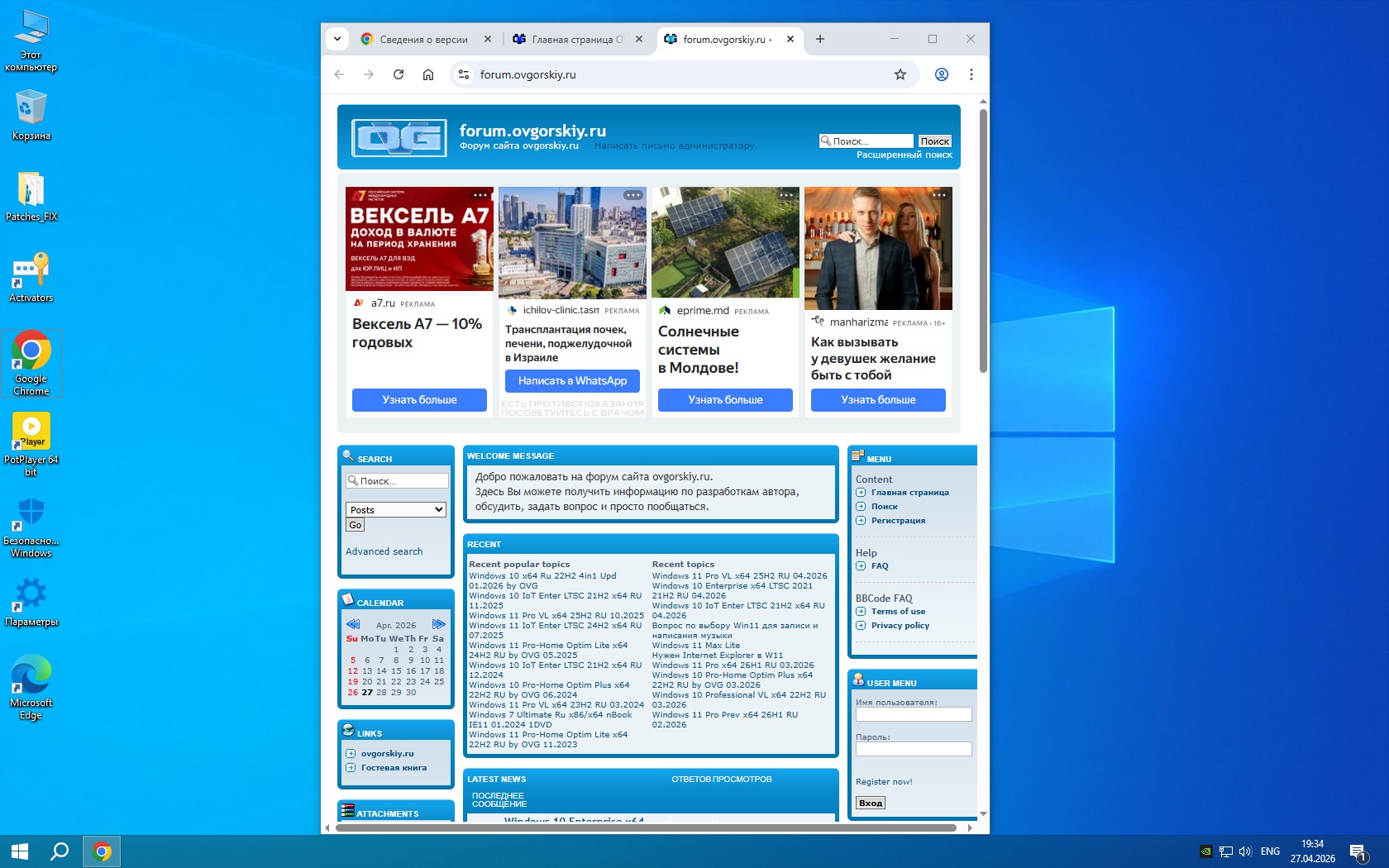Click the home page icon in toolbar
The image size is (1389, 868).
point(428,74)
